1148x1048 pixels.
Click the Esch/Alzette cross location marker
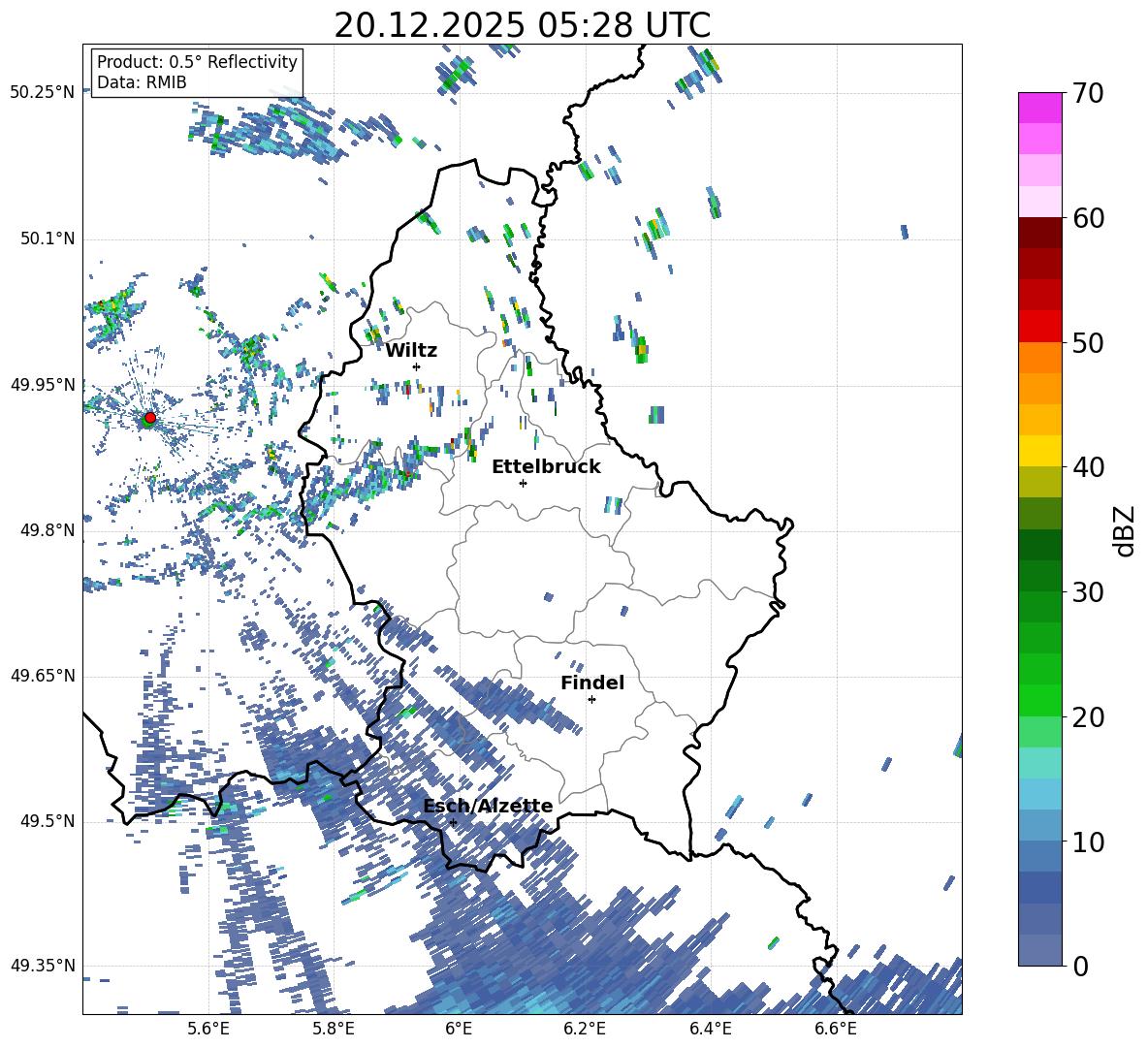[453, 822]
